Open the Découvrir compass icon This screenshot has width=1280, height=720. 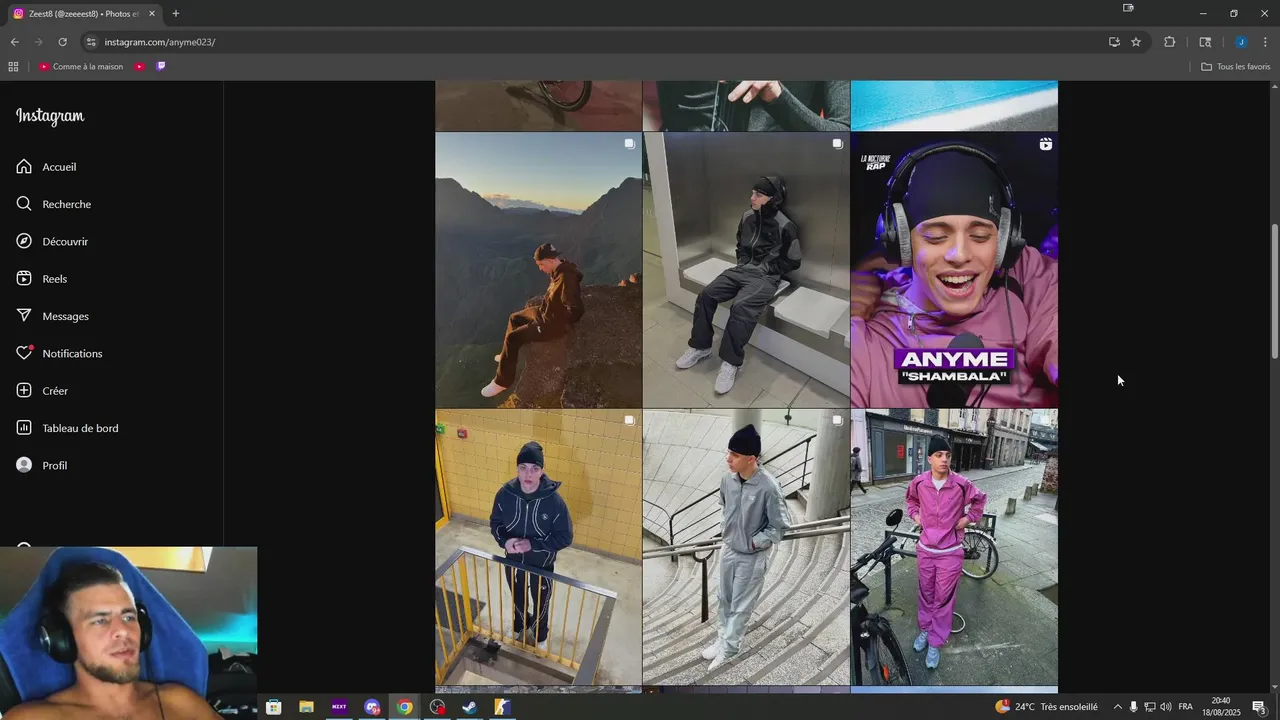click(24, 241)
